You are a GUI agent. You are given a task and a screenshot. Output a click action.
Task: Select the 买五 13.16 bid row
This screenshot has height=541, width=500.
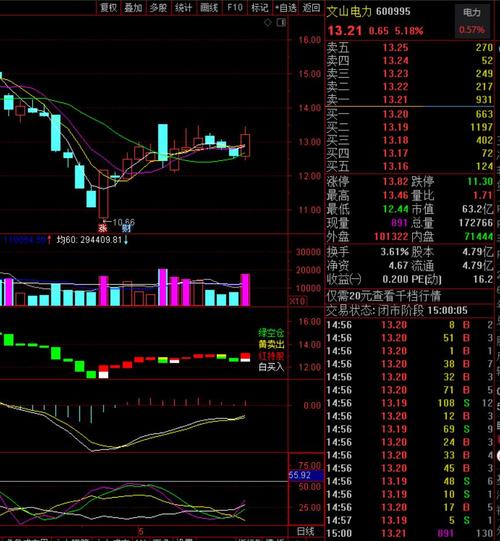[410, 167]
